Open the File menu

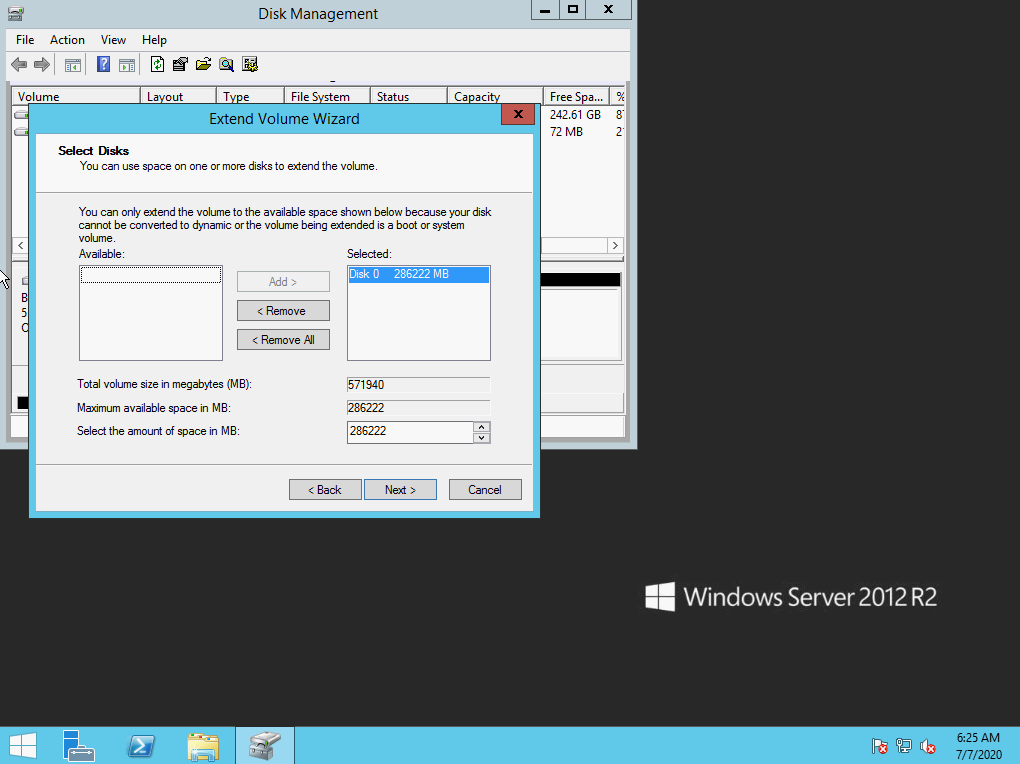25,40
